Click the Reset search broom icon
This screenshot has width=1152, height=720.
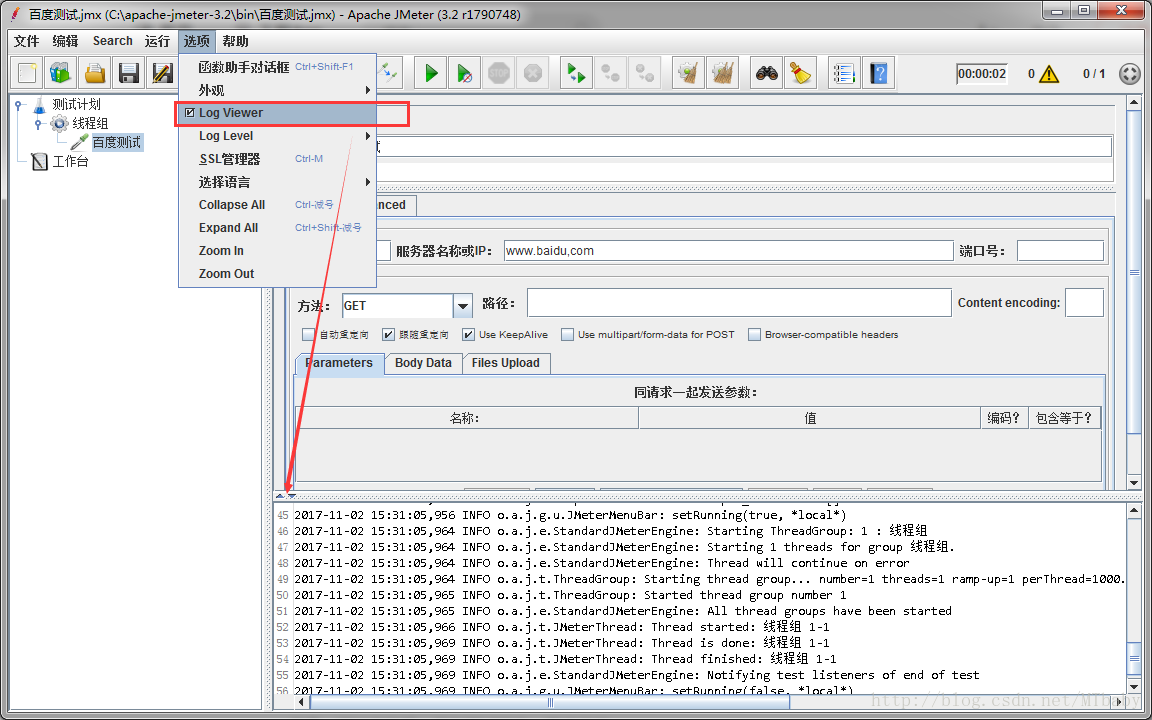coord(800,73)
